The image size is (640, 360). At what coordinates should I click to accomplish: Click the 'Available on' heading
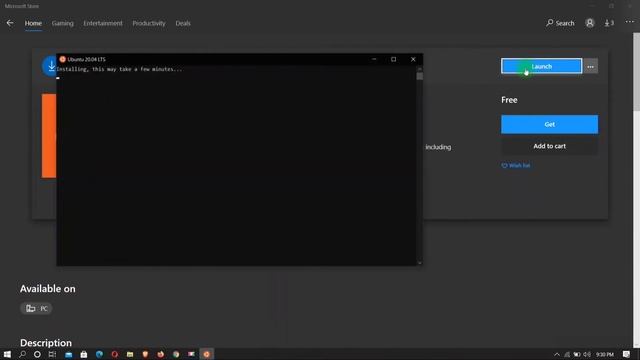[48, 289]
